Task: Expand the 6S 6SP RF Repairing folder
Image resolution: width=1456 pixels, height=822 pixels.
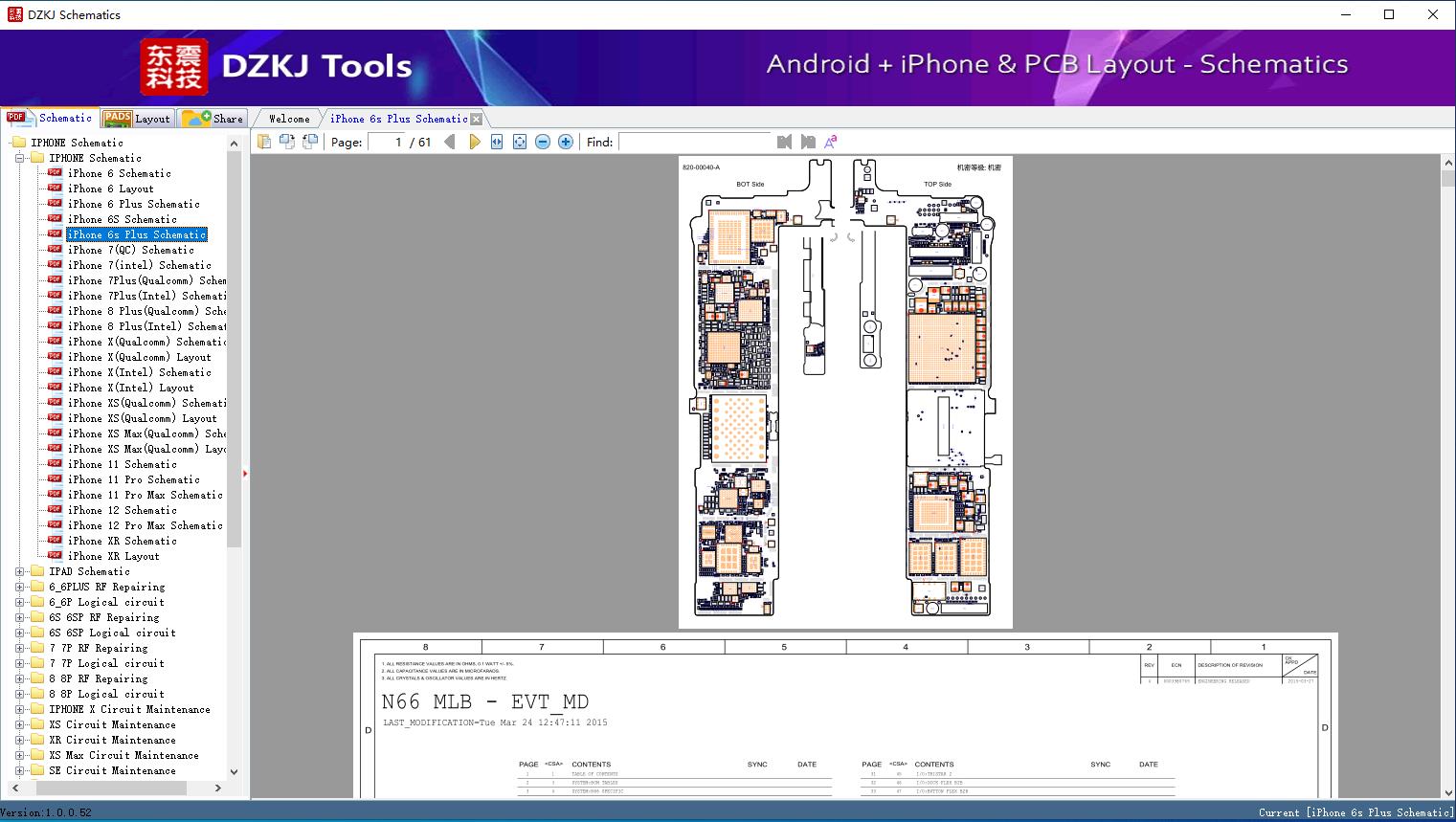Action: click(20, 617)
